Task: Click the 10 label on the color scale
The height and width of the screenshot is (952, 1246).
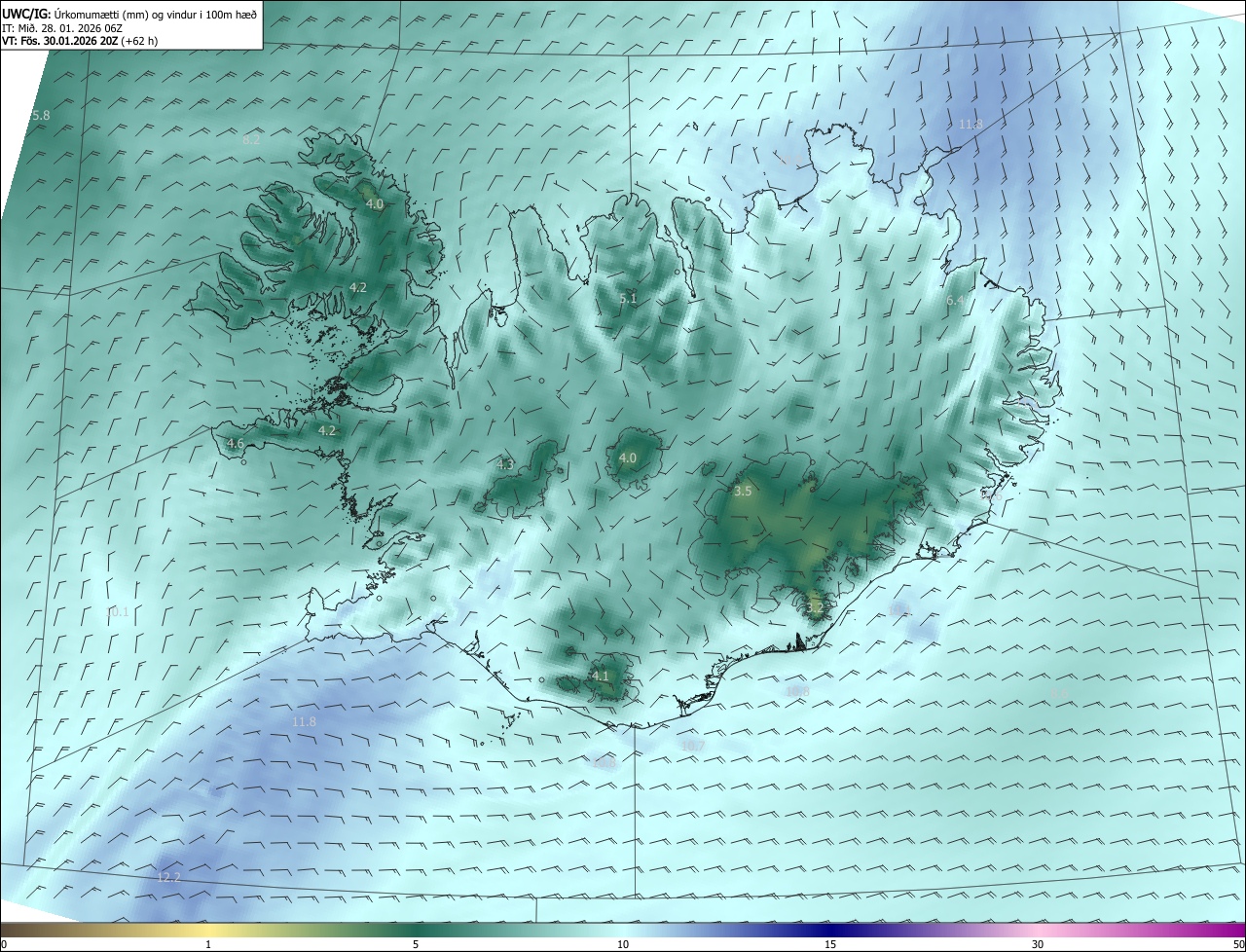Action: pos(623,944)
